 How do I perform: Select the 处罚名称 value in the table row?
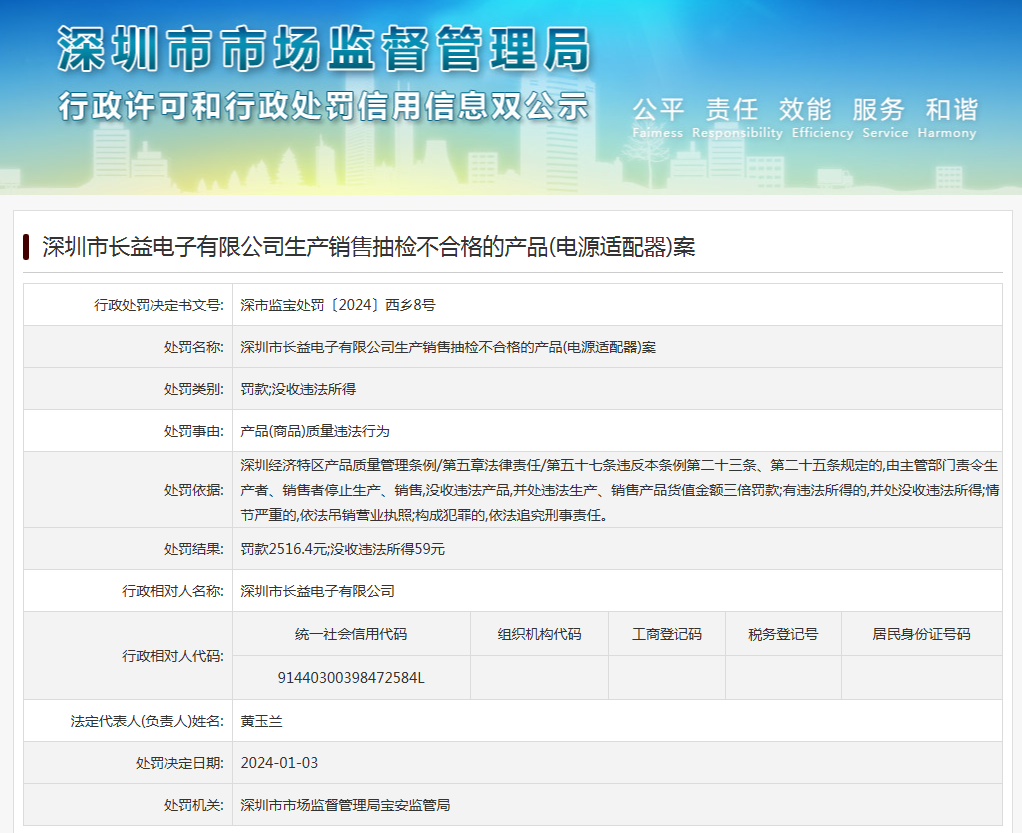click(x=448, y=347)
